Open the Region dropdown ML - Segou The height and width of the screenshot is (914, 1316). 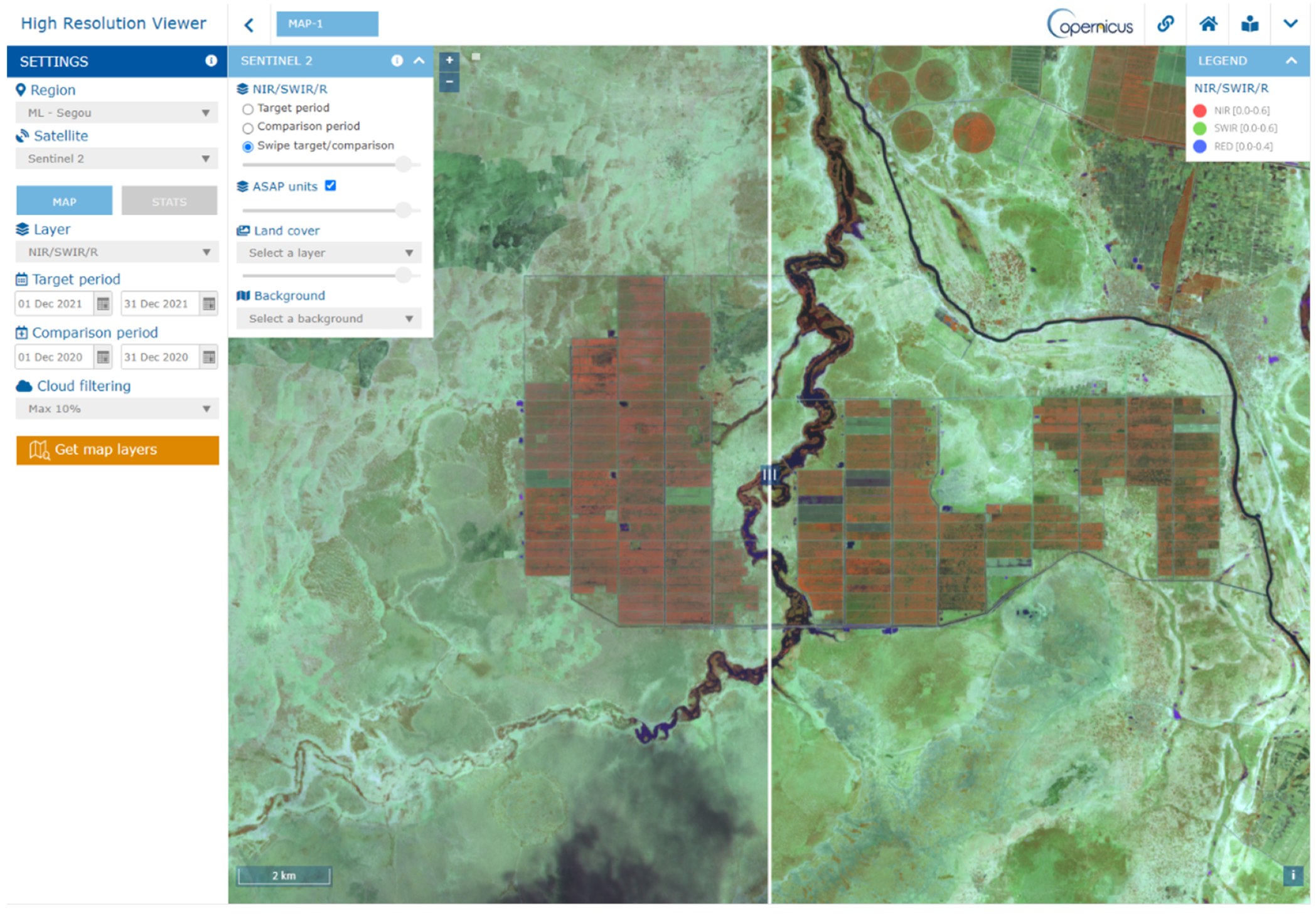[117, 113]
